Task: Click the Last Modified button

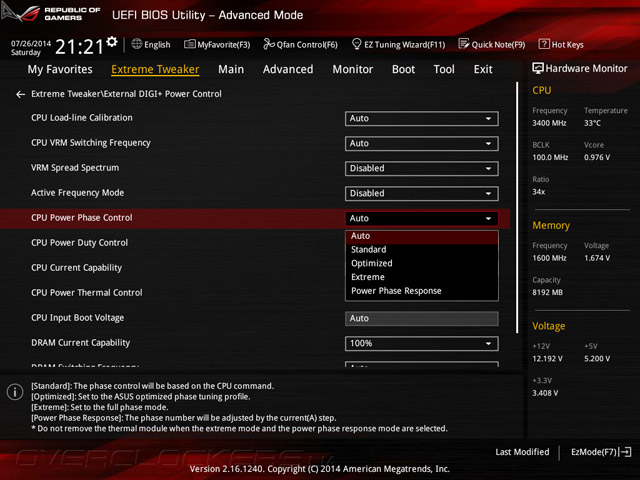Action: click(x=522, y=452)
